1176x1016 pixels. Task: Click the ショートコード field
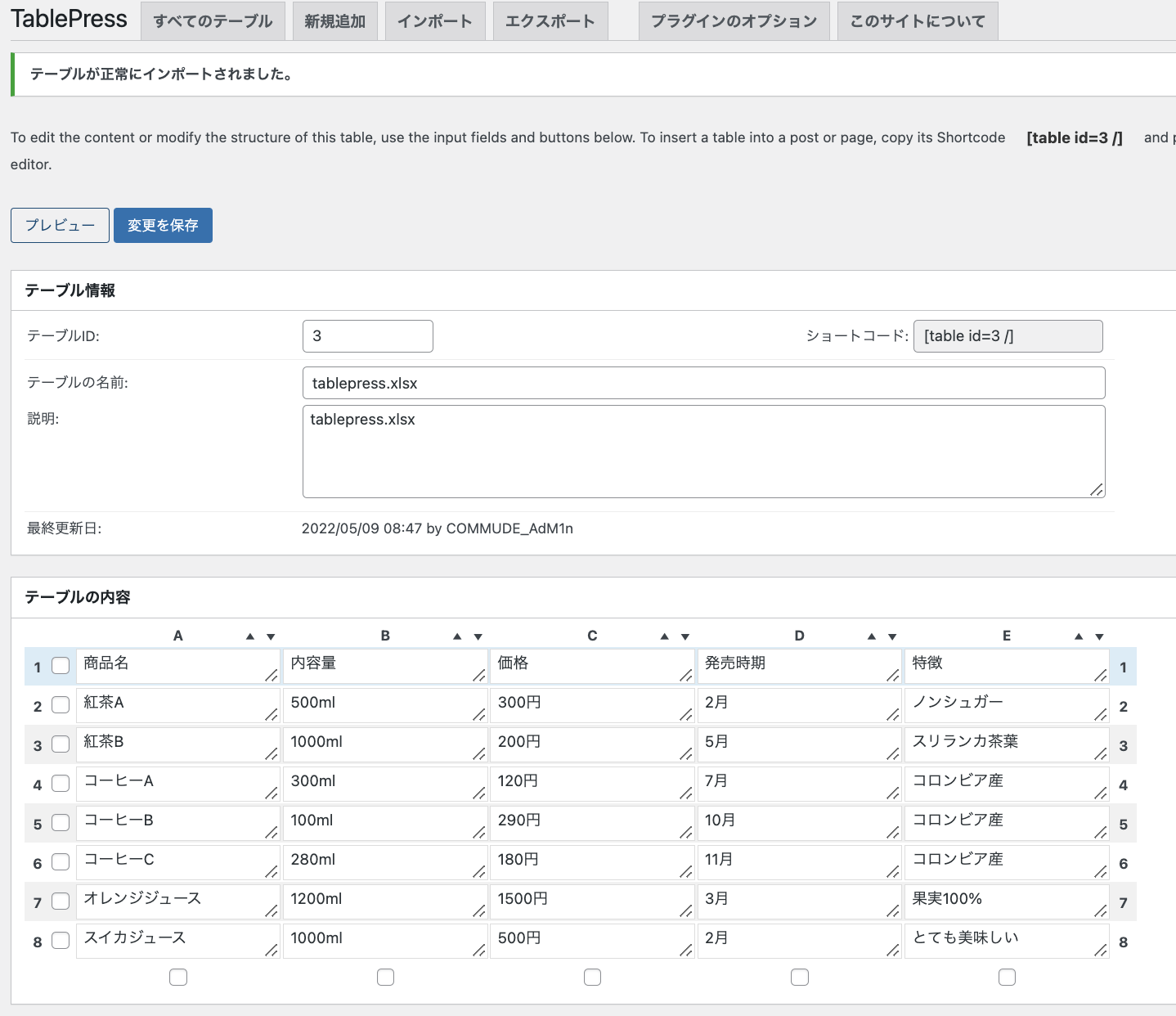1008,336
